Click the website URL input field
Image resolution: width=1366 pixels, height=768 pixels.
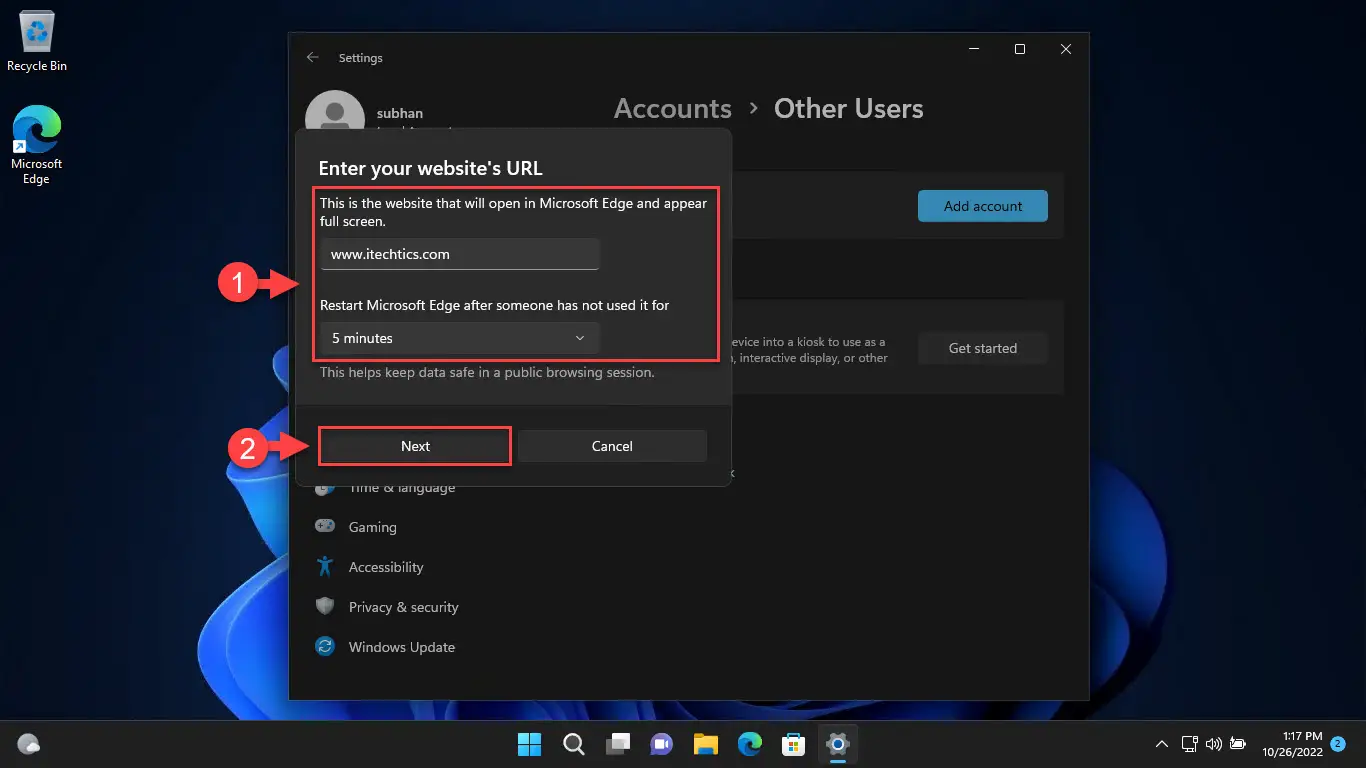[x=460, y=254]
